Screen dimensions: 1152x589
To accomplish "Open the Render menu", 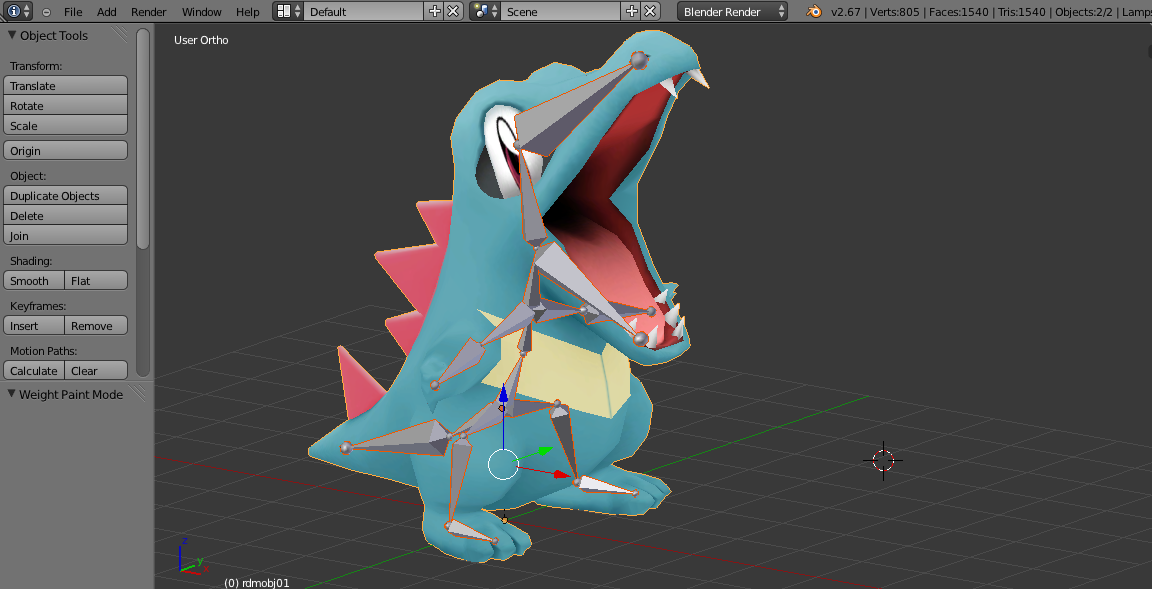I will pyautogui.click(x=148, y=12).
